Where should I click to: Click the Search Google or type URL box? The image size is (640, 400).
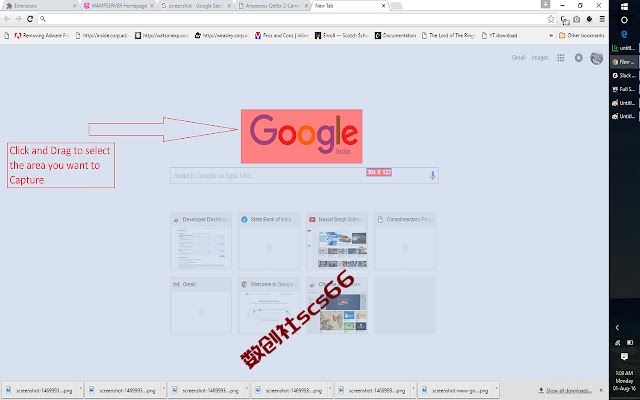304,176
